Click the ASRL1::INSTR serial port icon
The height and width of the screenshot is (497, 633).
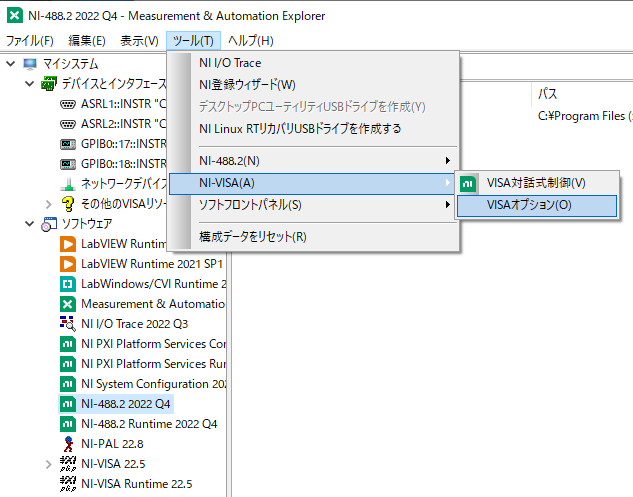tap(68, 104)
